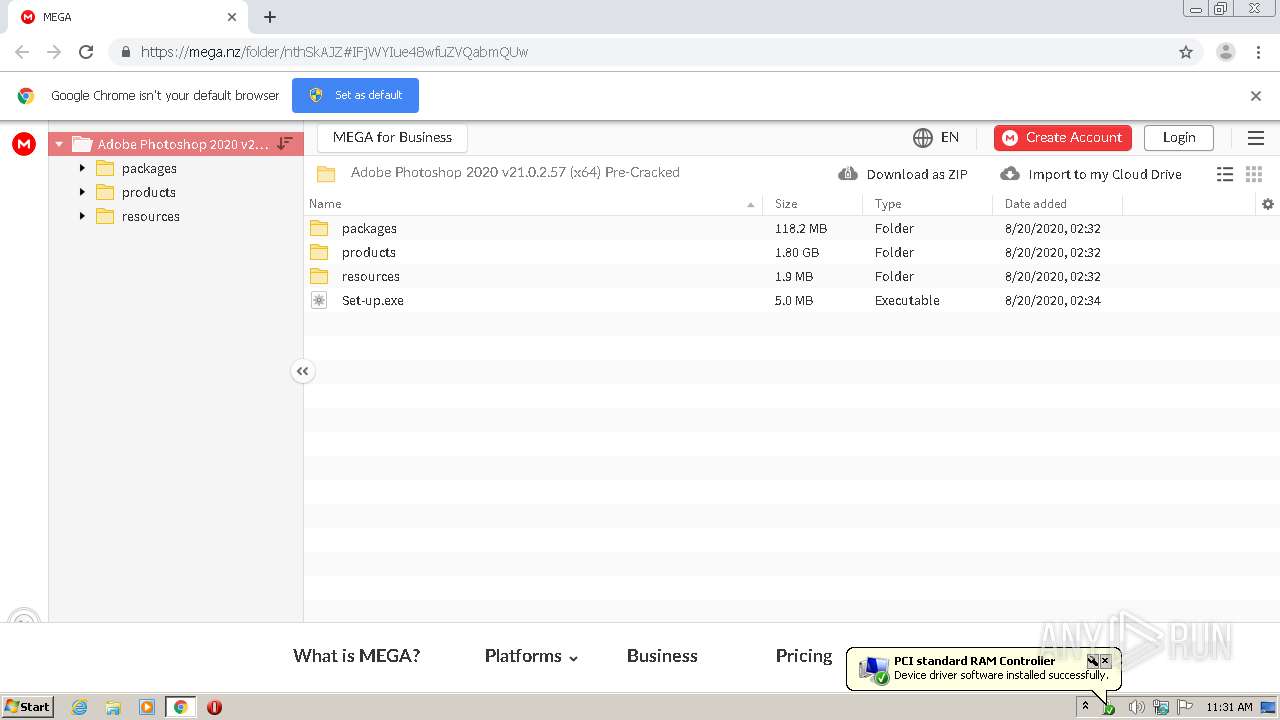Expand the resources tree node
Image resolution: width=1280 pixels, height=720 pixels.
coord(82,216)
